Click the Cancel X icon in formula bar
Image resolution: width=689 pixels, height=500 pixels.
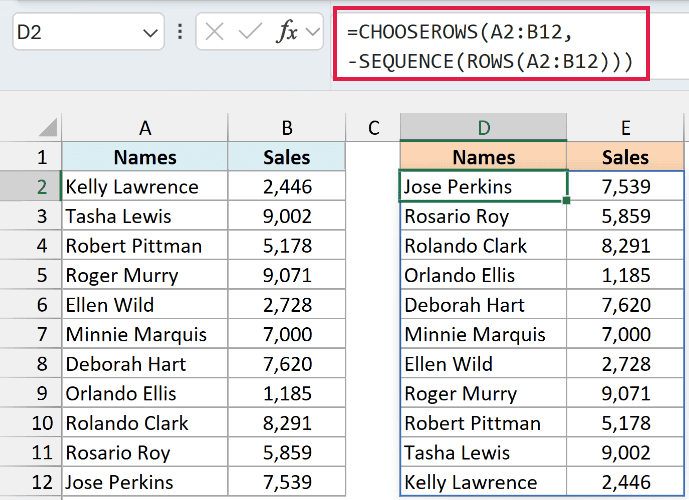coord(214,32)
